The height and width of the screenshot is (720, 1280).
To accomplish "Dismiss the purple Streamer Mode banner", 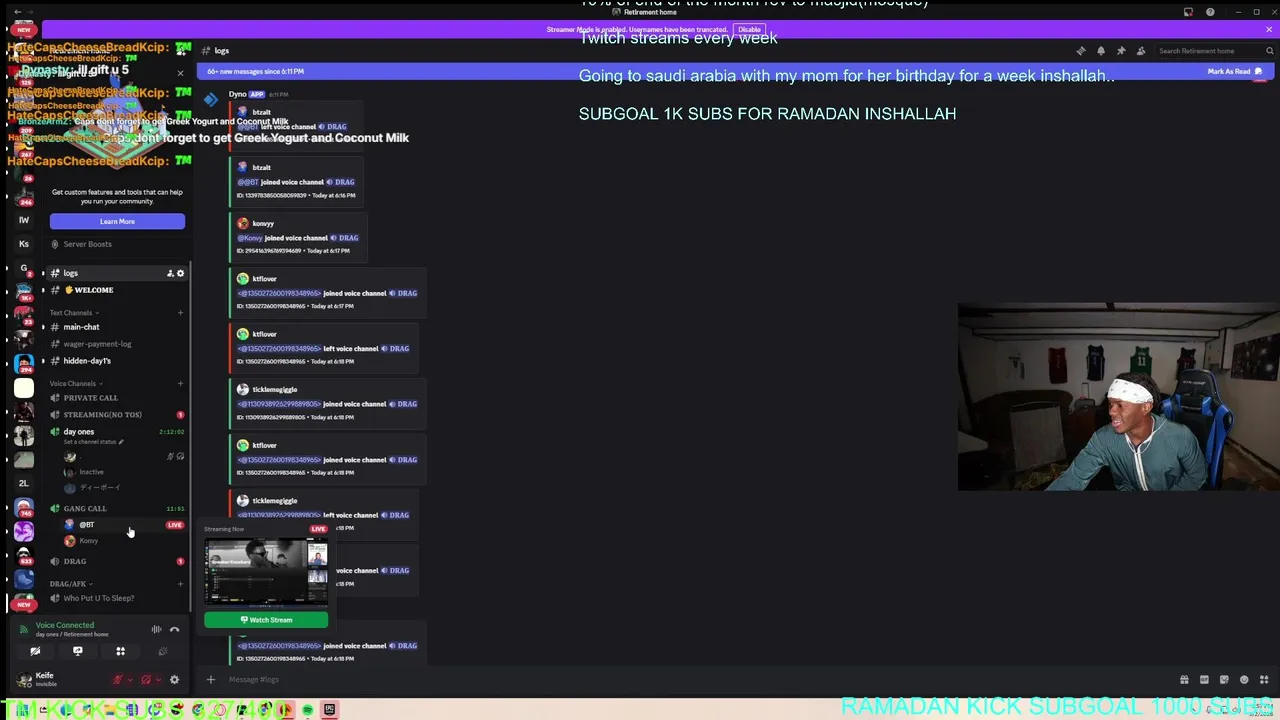I will [1269, 29].
